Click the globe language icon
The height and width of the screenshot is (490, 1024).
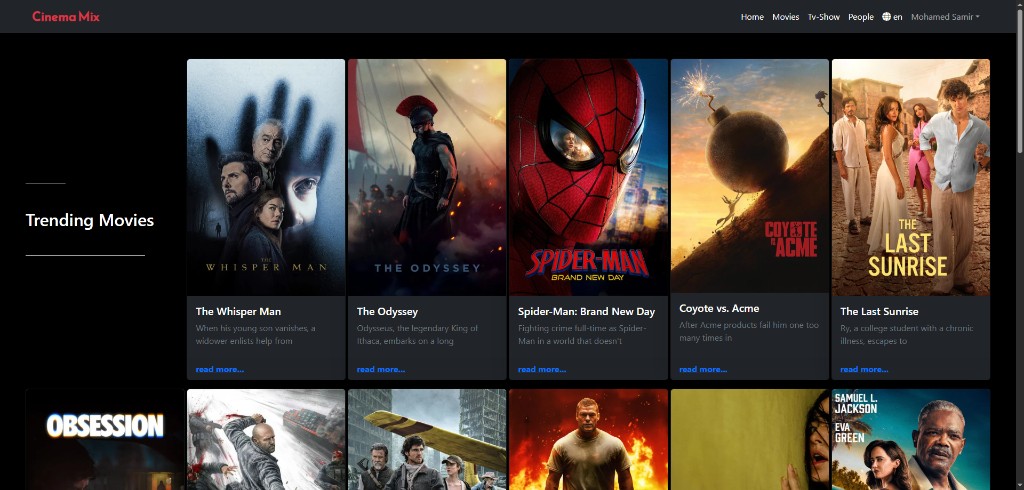pyautogui.click(x=886, y=17)
